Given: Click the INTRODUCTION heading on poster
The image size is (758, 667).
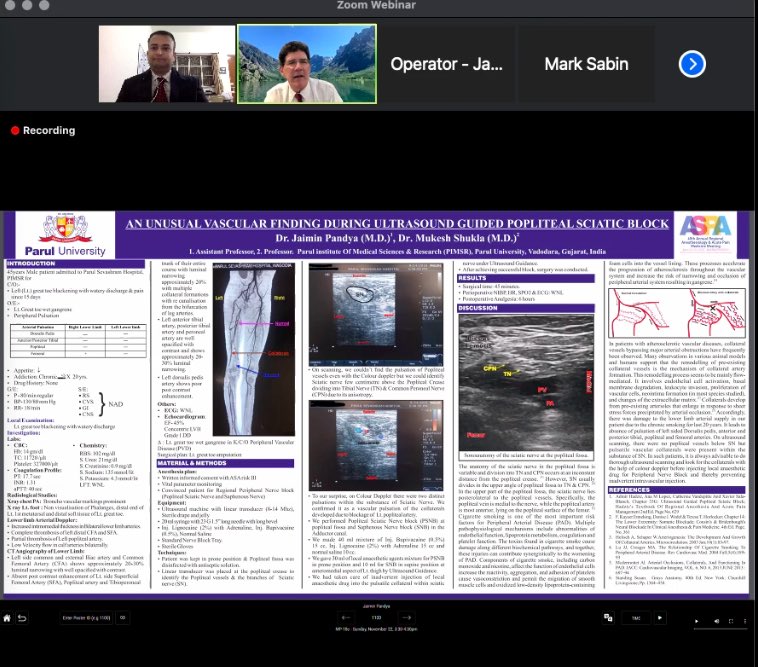Looking at the screenshot, I should 75,263.
